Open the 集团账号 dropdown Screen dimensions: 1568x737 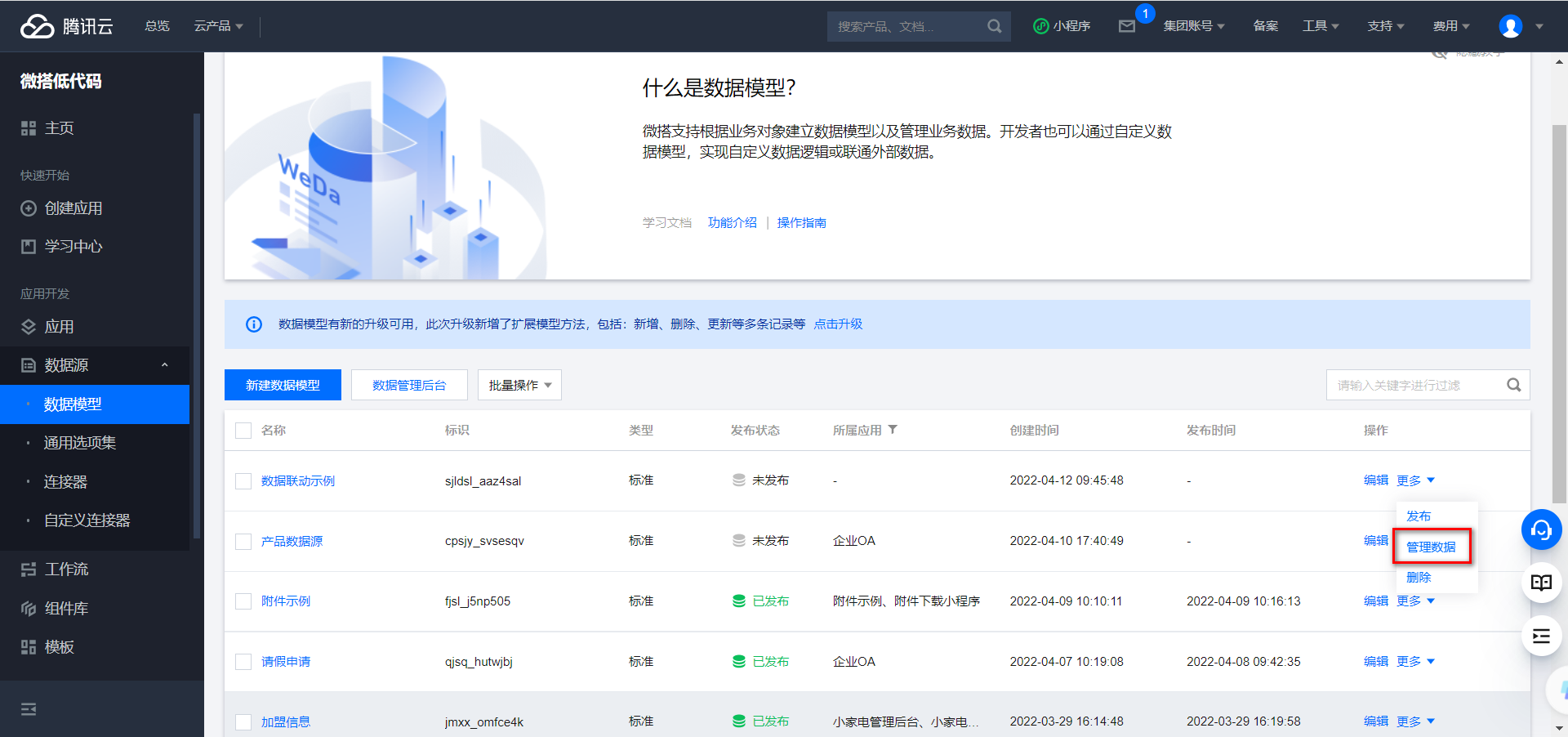[1194, 26]
